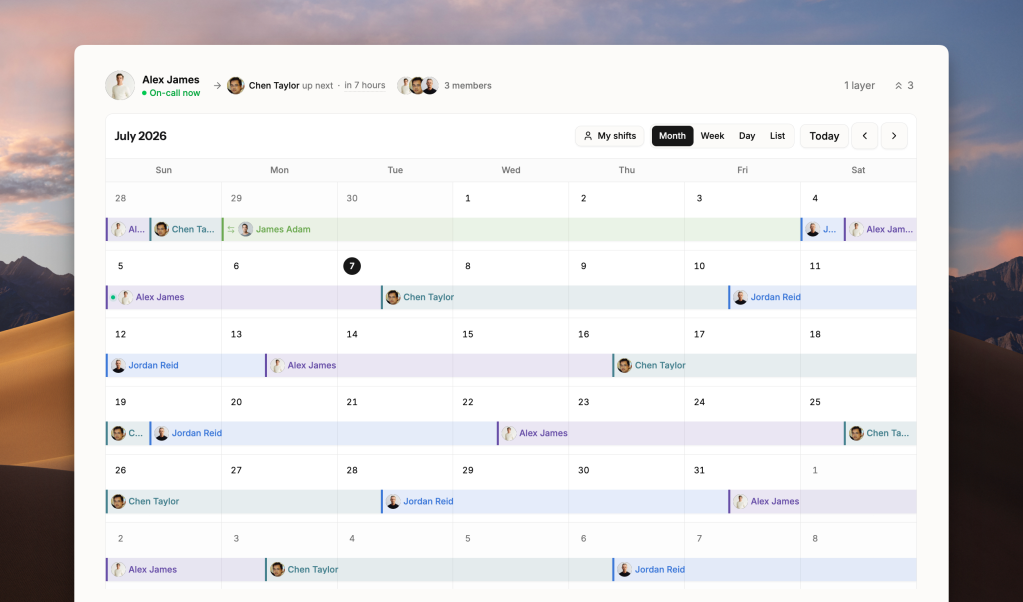Click the July 2026 title

[x=140, y=136]
